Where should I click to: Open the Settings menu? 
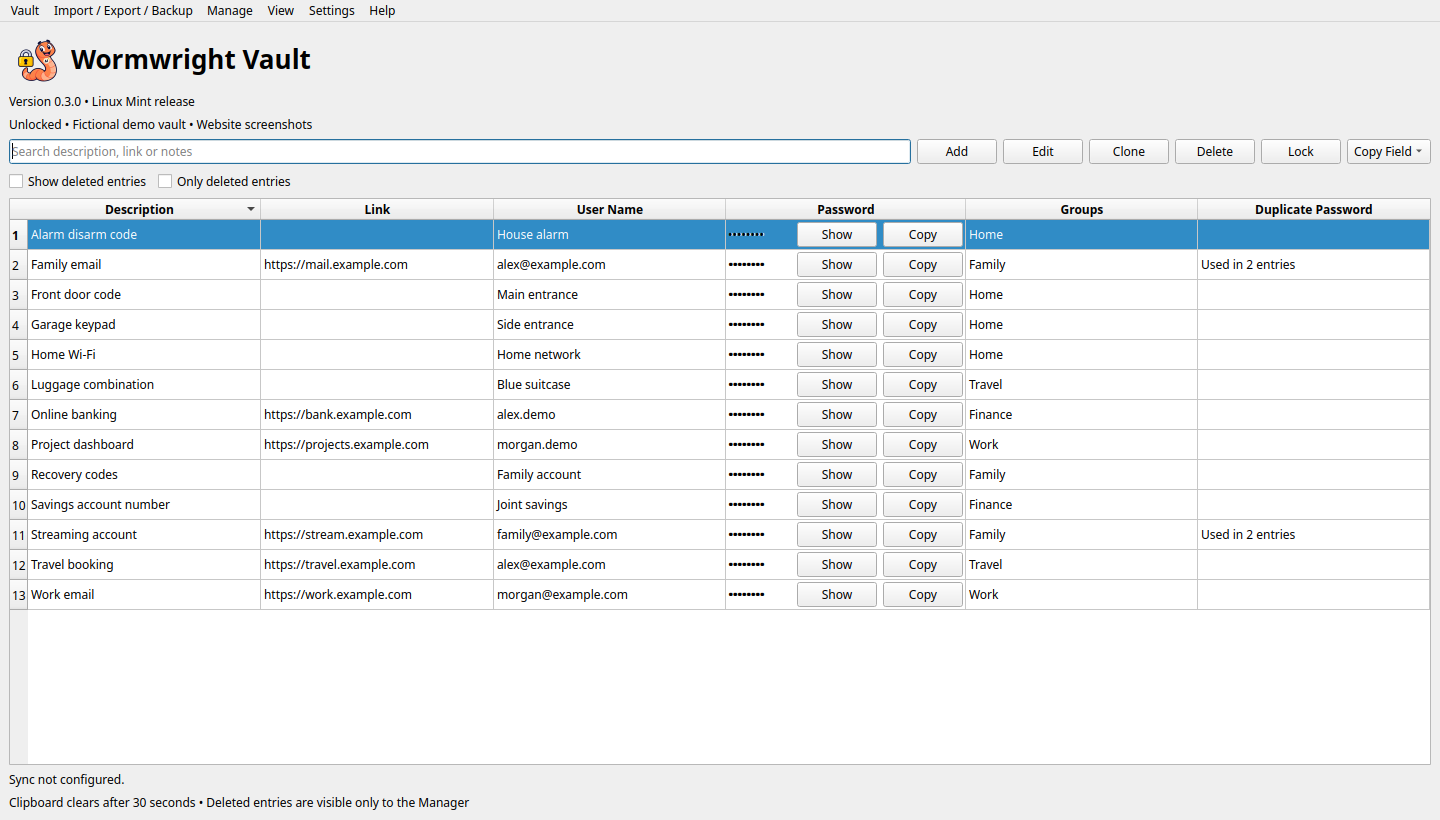(x=332, y=10)
